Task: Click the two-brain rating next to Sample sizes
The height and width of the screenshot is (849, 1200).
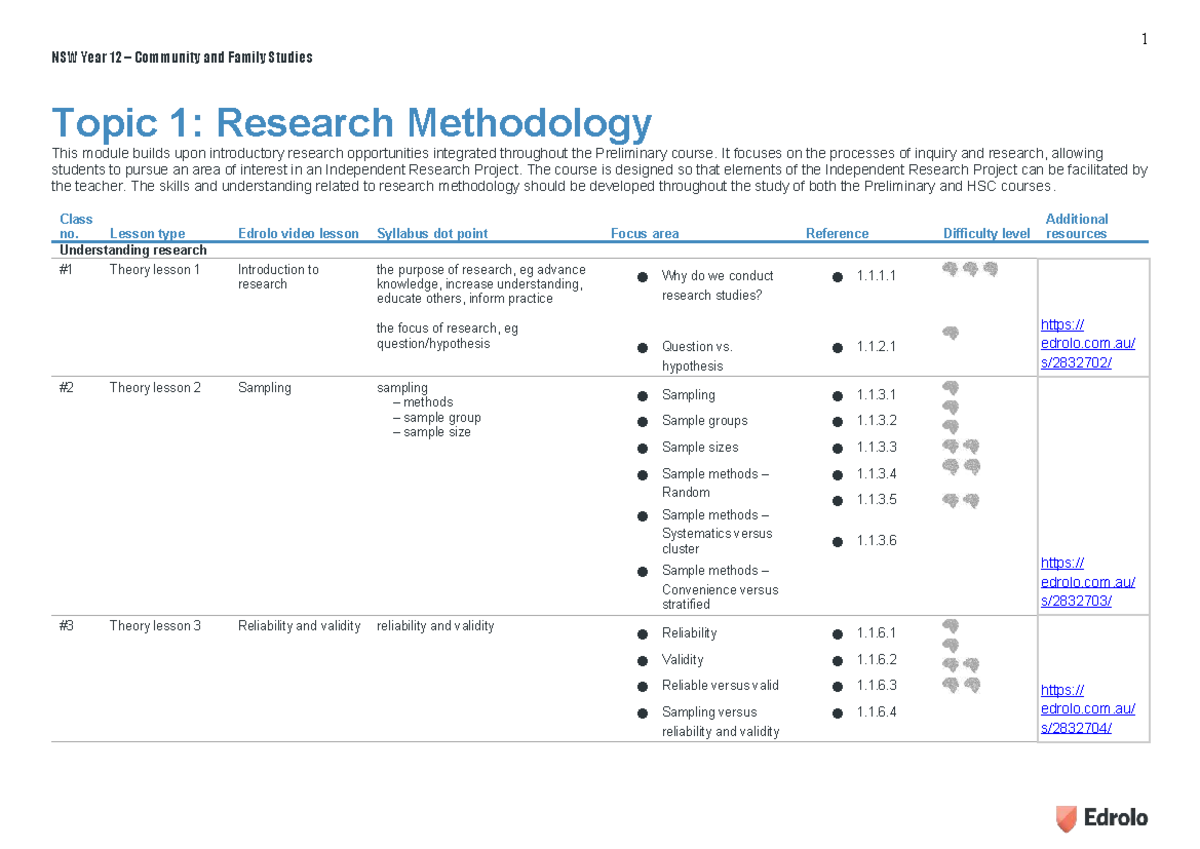Action: 960,446
